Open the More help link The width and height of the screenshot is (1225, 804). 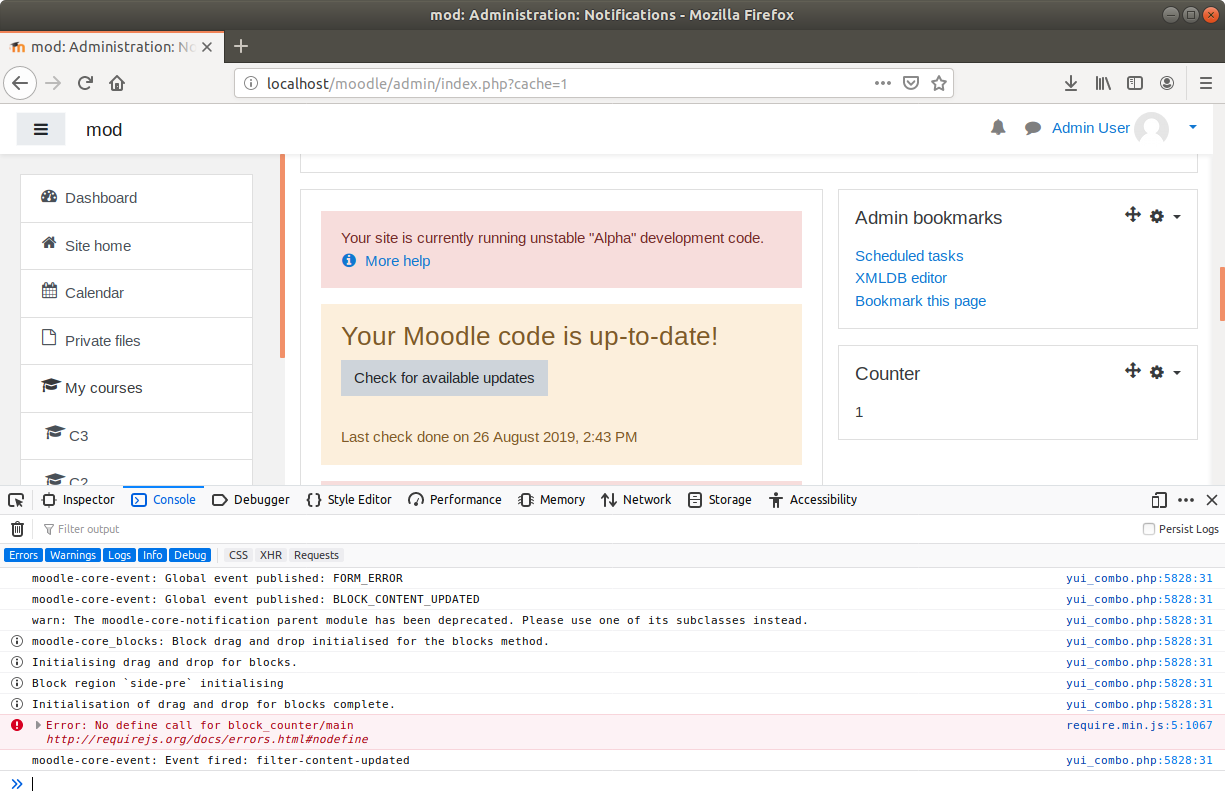click(x=397, y=261)
